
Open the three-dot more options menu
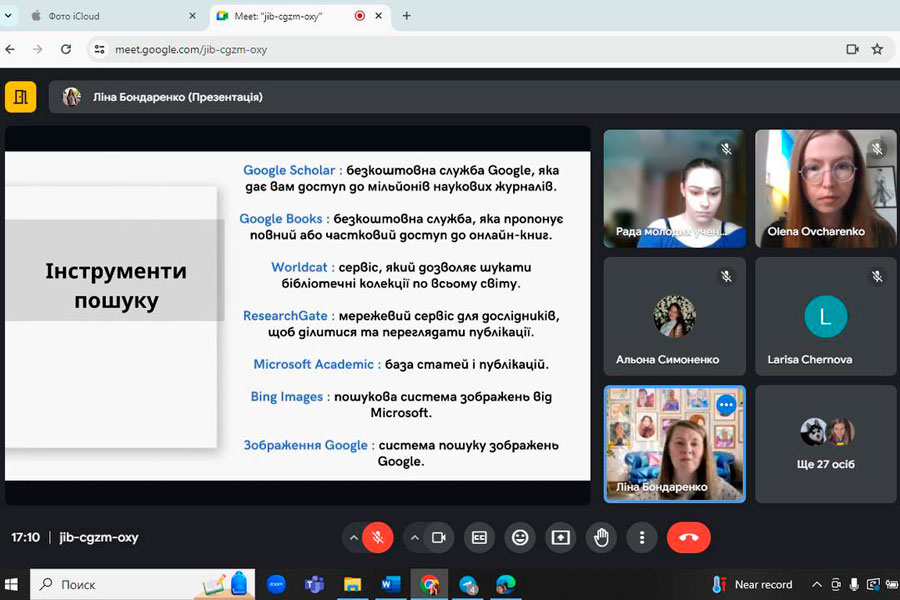pyautogui.click(x=642, y=537)
